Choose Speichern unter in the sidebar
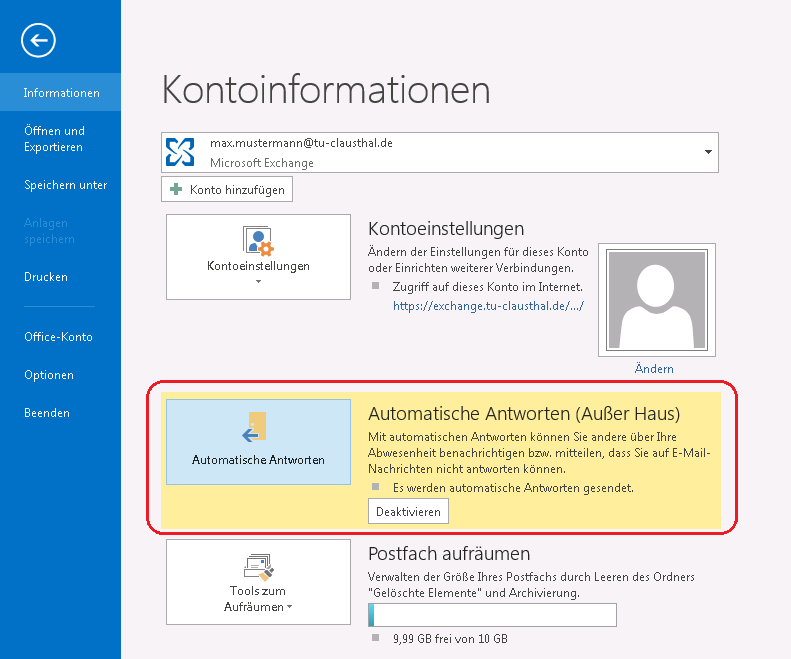The image size is (791, 659). click(65, 185)
